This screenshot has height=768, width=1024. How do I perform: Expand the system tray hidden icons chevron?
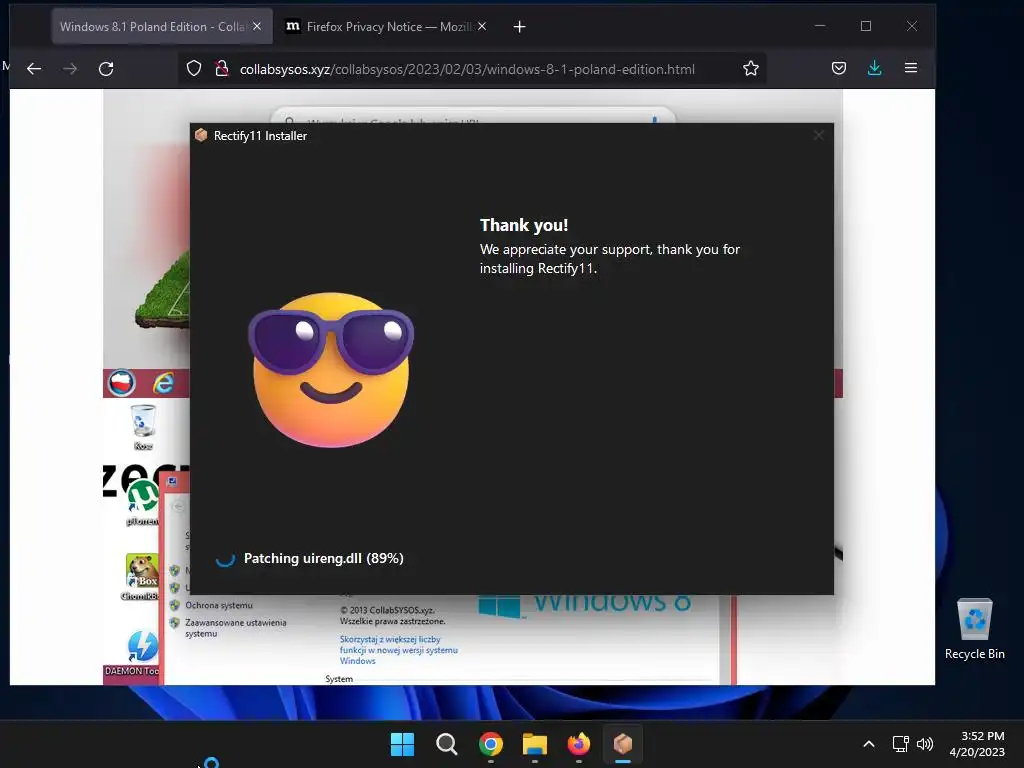tap(869, 744)
